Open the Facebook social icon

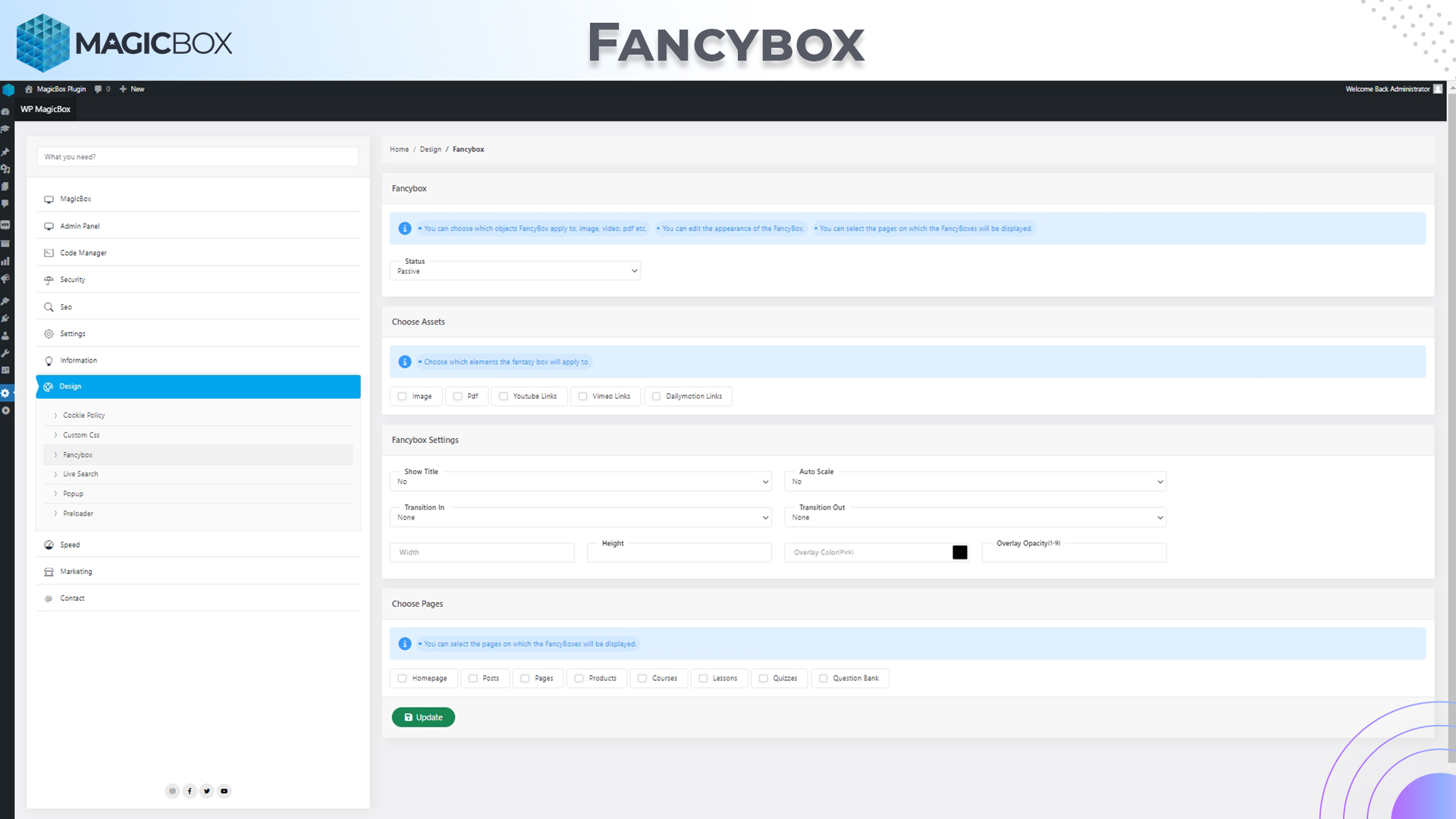click(x=190, y=791)
